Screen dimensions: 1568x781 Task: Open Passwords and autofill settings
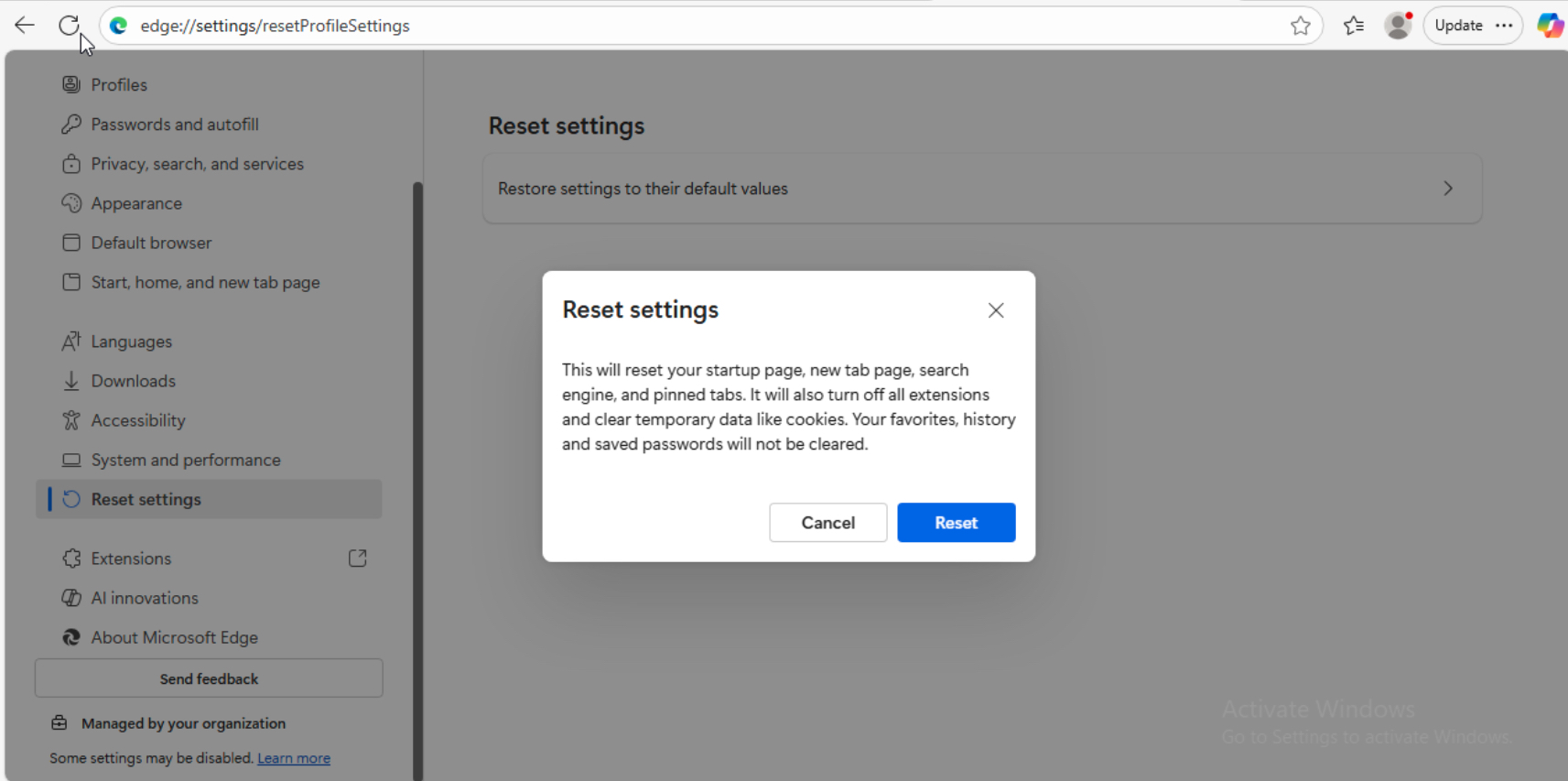click(x=209, y=125)
